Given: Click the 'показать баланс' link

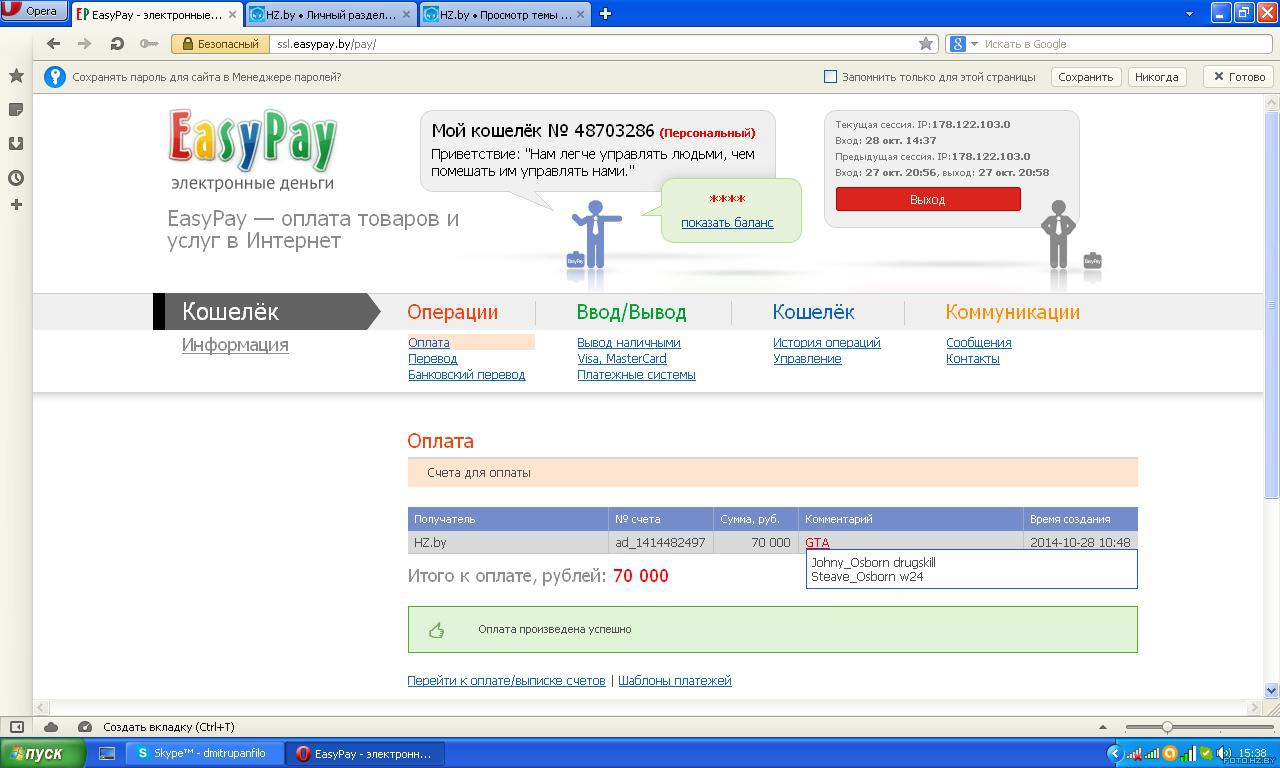Looking at the screenshot, I should coord(727,222).
